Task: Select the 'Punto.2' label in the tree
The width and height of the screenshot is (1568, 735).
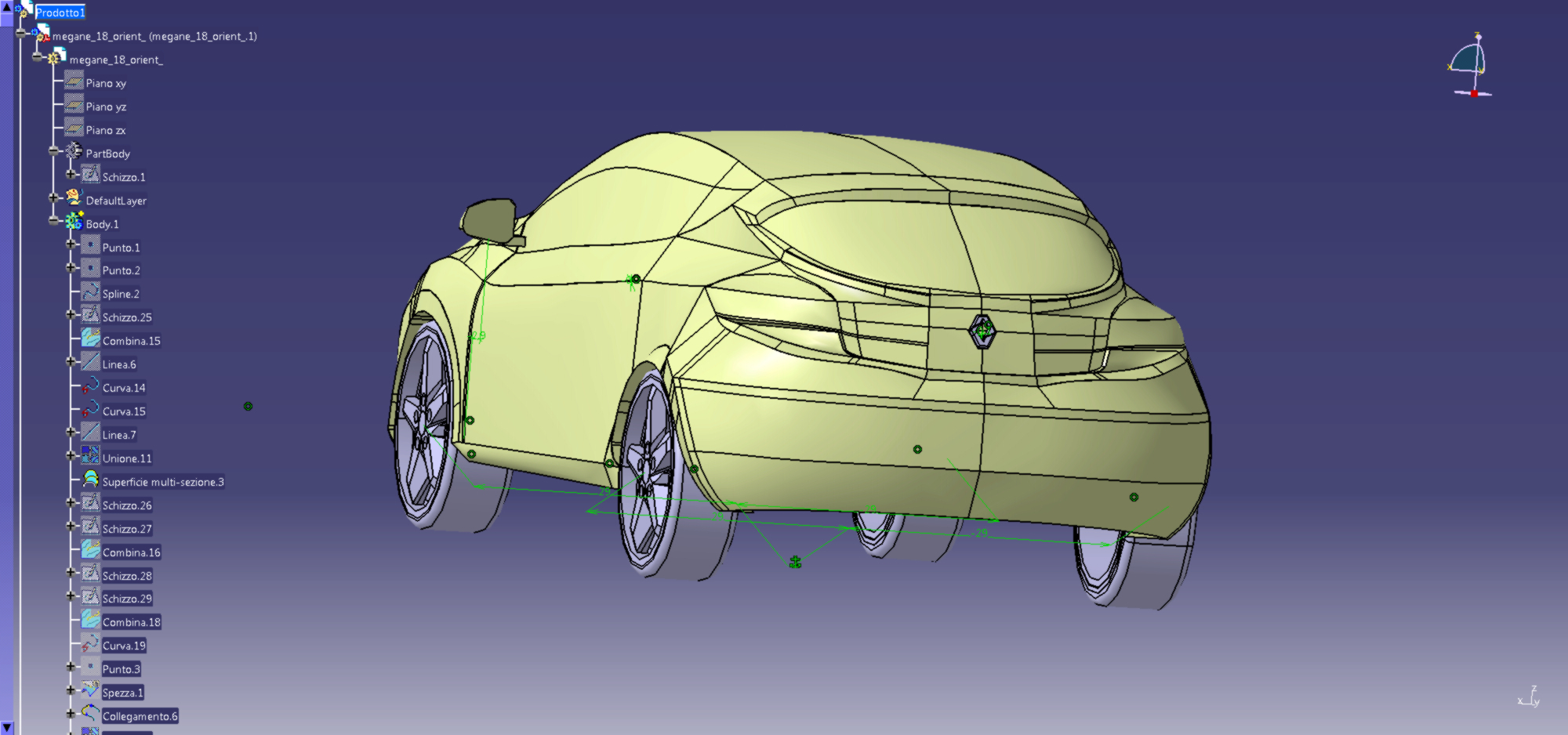Action: pos(122,270)
